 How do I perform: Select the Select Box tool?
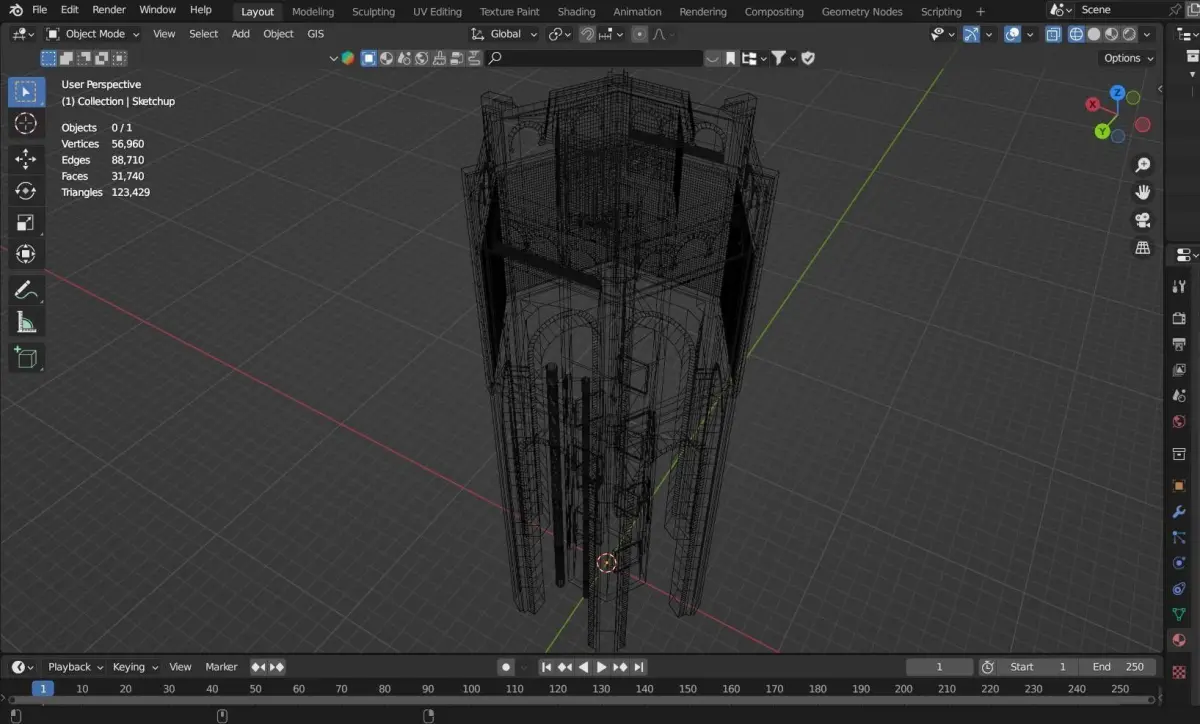click(x=26, y=92)
